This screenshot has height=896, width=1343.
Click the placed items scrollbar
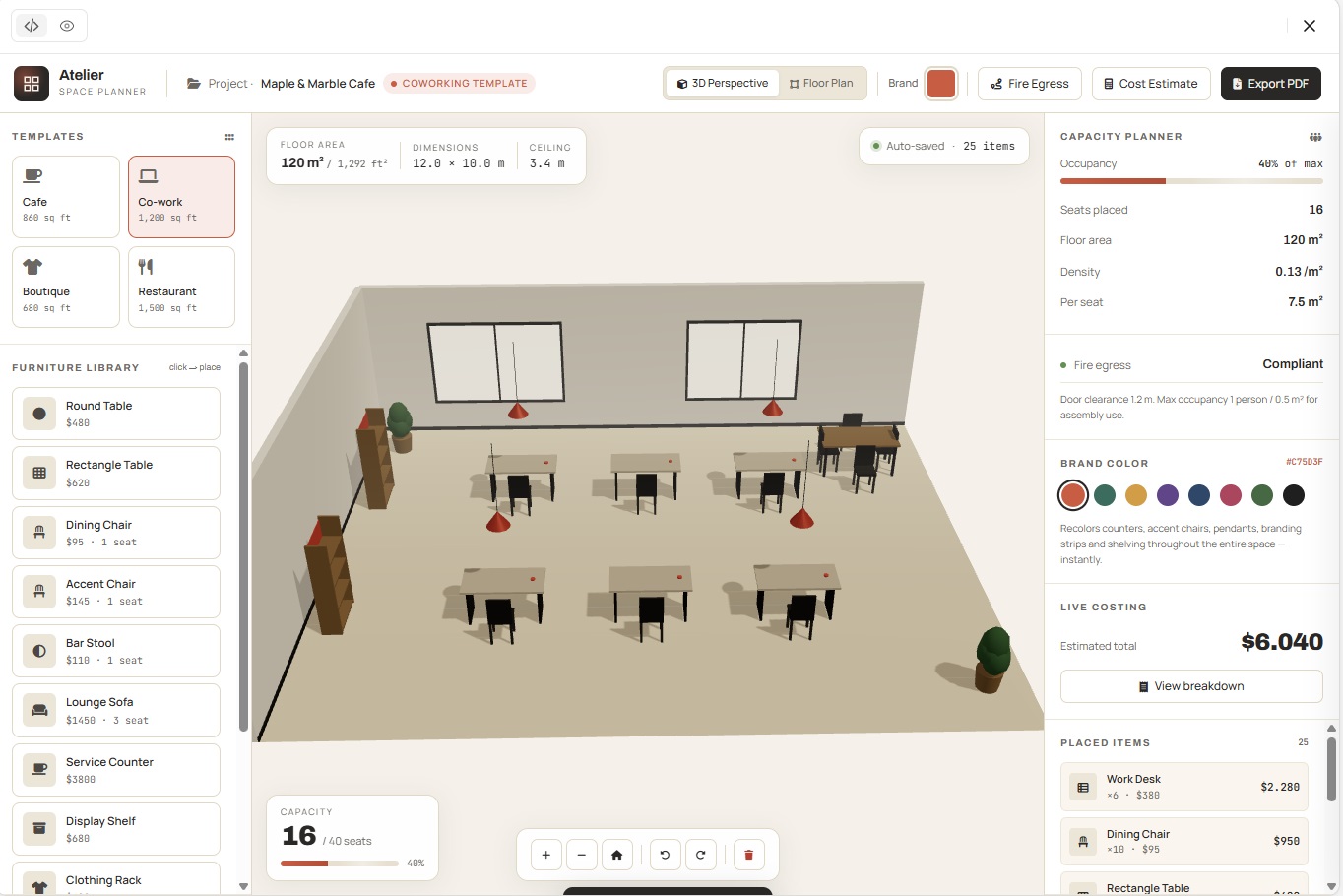click(1331, 771)
